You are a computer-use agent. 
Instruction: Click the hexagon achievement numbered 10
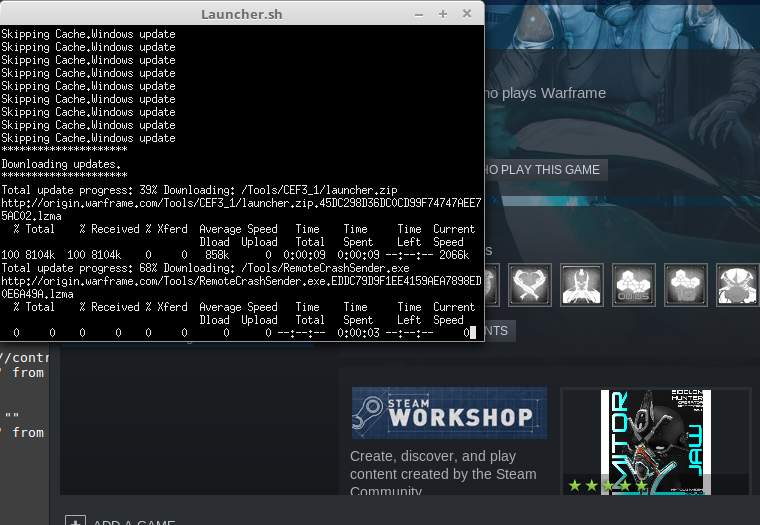(685, 285)
